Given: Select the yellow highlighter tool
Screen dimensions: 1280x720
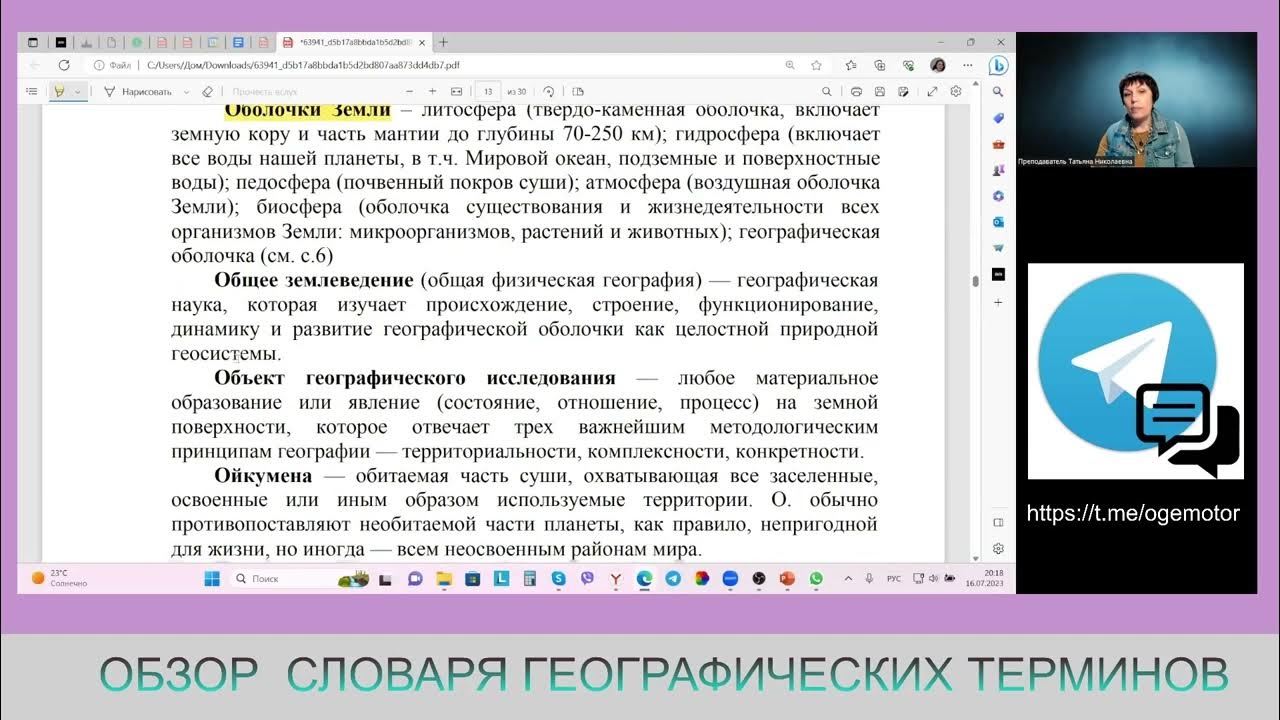Looking at the screenshot, I should pyautogui.click(x=59, y=91).
